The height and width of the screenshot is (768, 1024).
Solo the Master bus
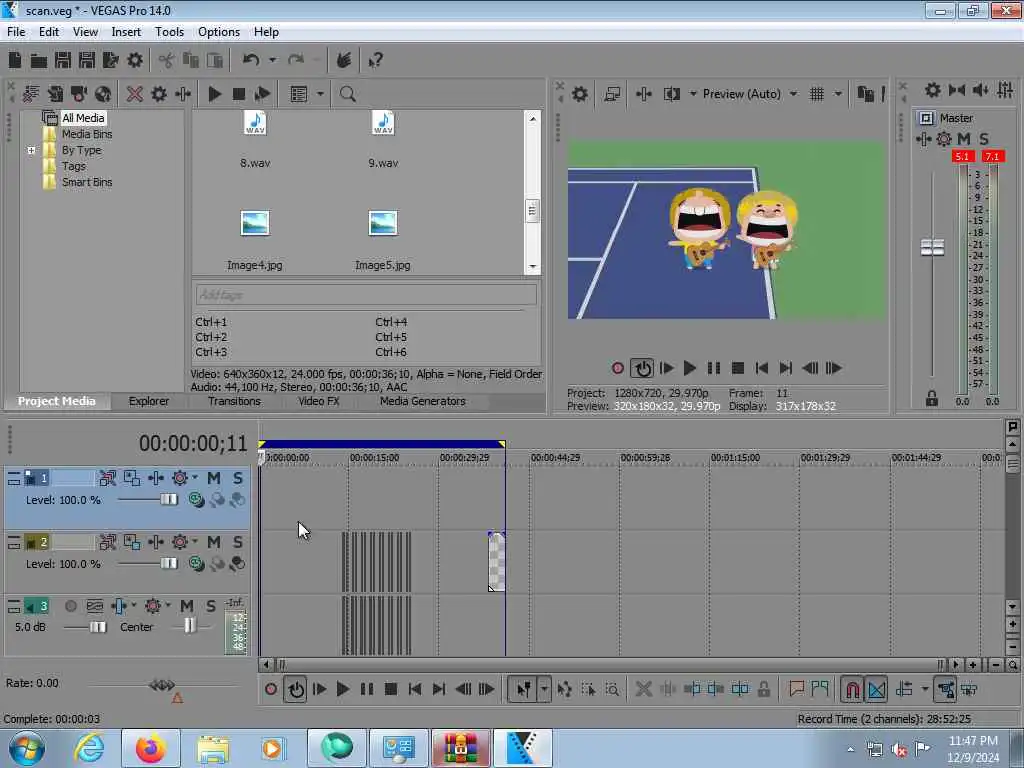984,139
